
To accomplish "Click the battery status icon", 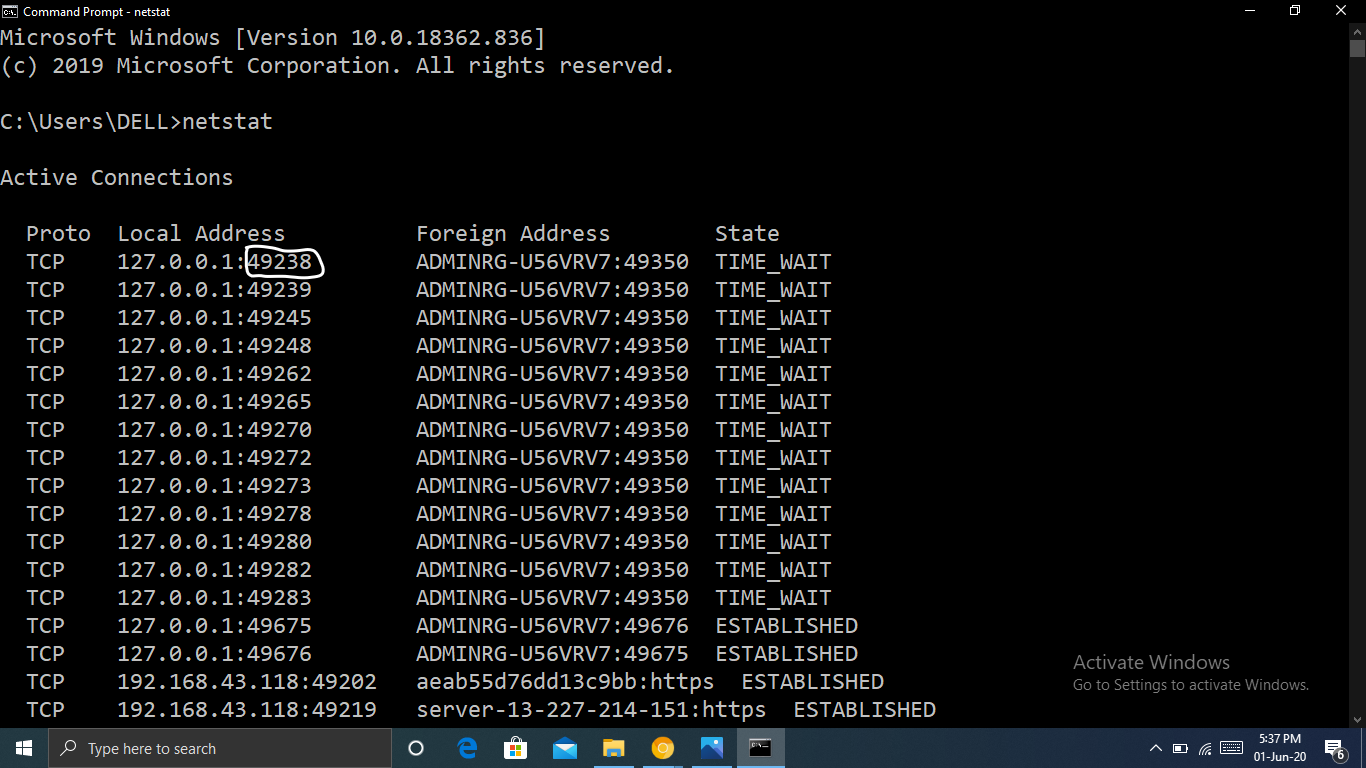I will (1180, 748).
